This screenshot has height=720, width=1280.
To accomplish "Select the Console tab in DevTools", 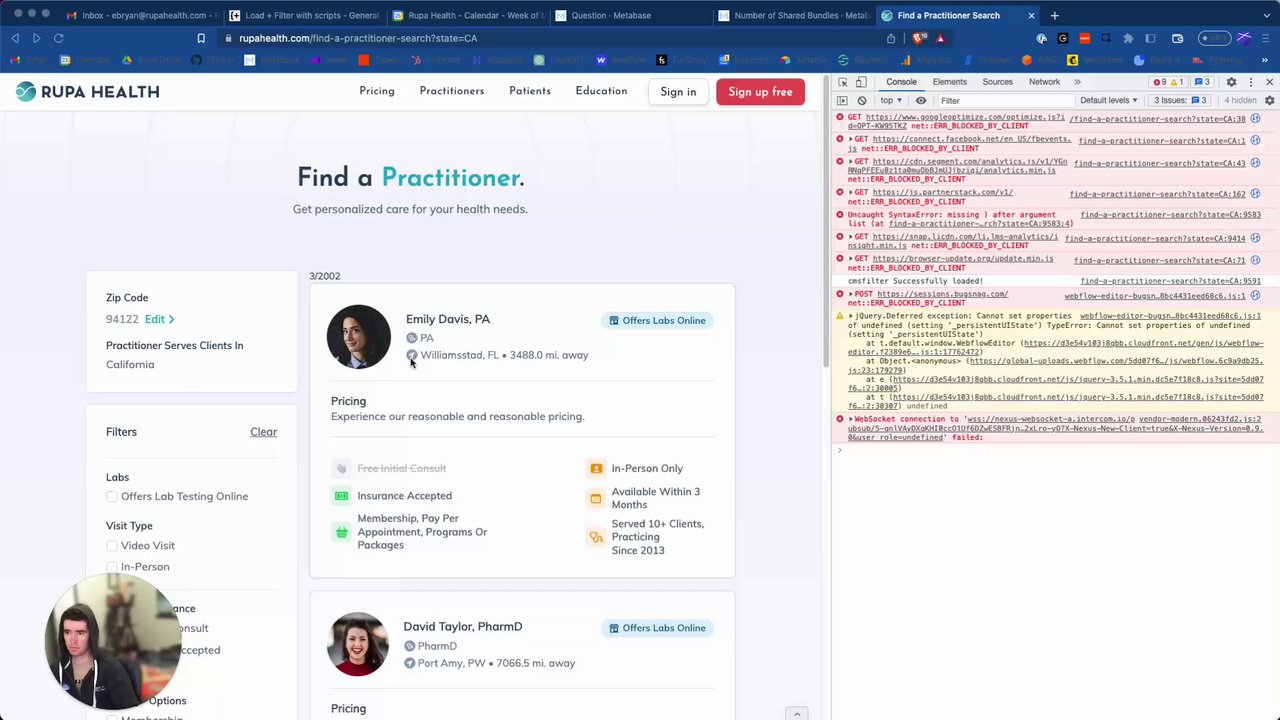I will [x=901, y=82].
